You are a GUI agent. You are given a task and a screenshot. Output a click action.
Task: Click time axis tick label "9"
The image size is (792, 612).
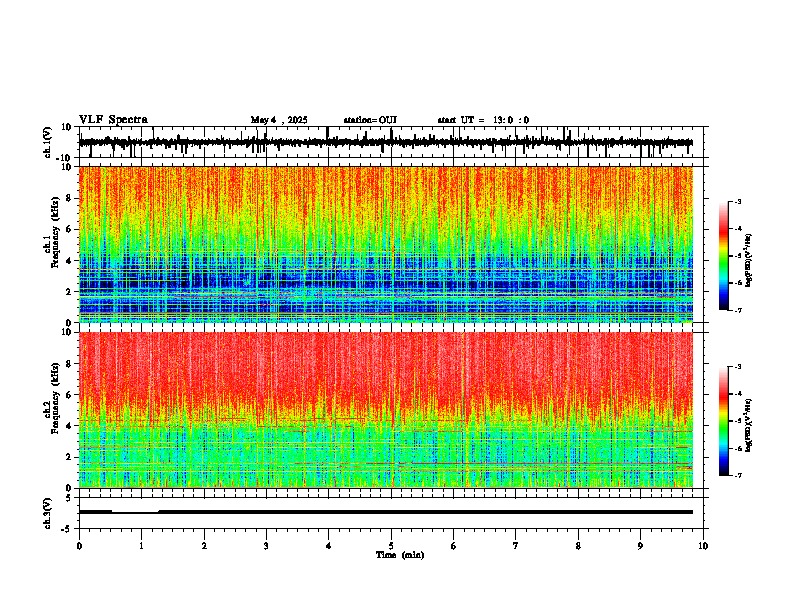click(640, 546)
